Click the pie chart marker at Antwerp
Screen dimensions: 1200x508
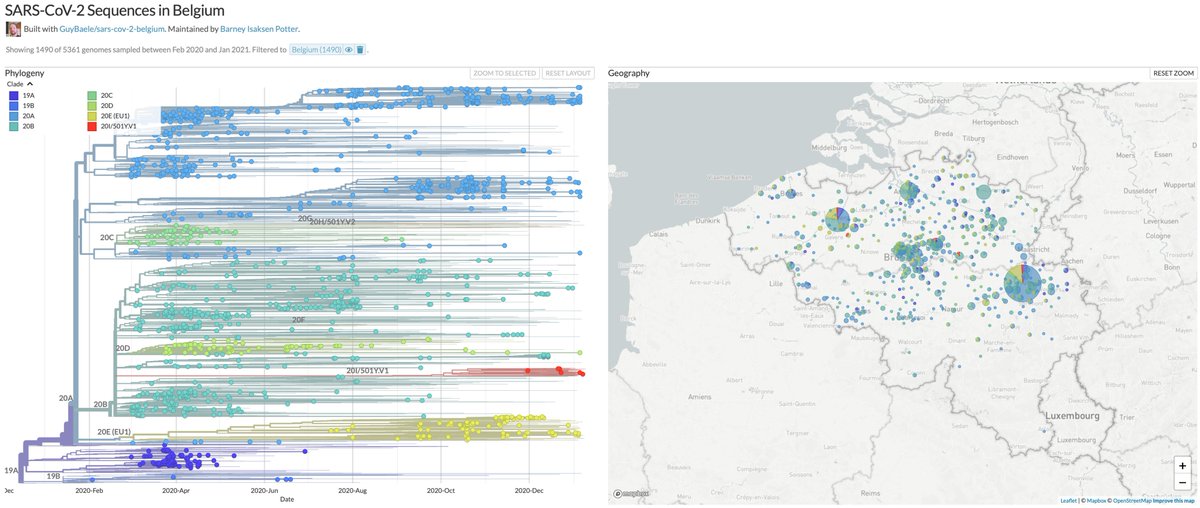click(x=909, y=192)
